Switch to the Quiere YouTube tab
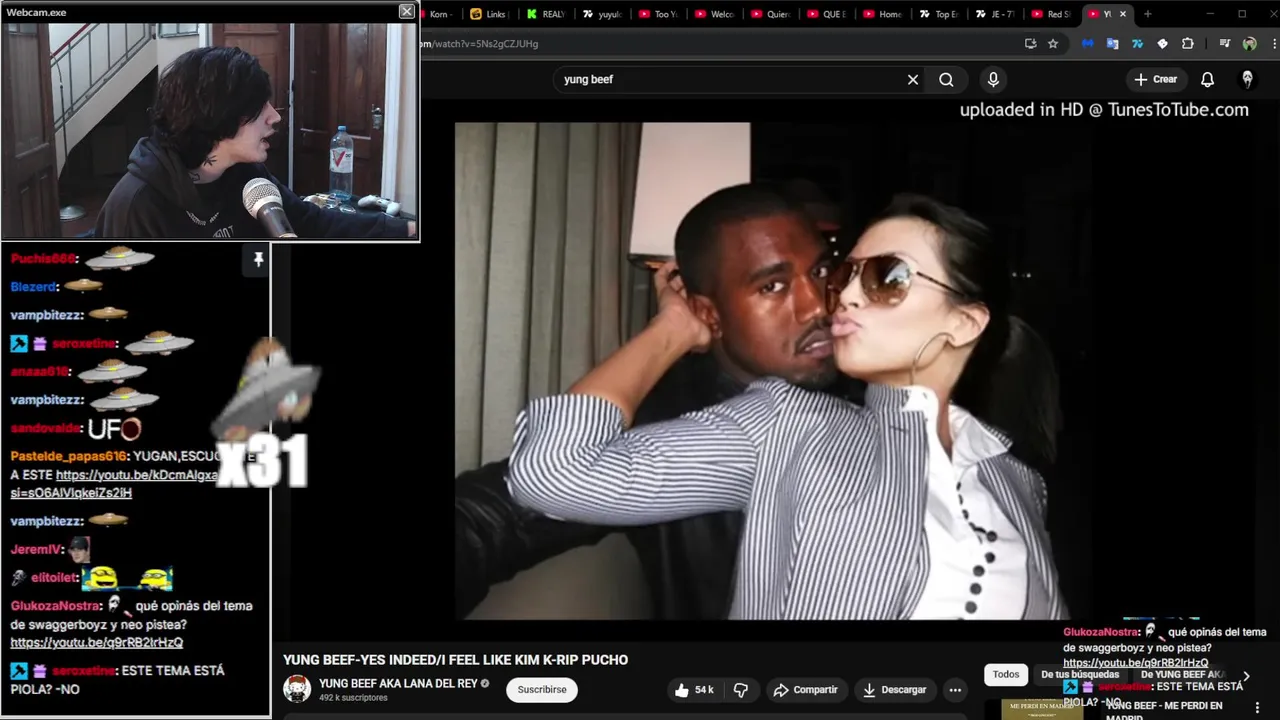1280x720 pixels. pos(770,14)
